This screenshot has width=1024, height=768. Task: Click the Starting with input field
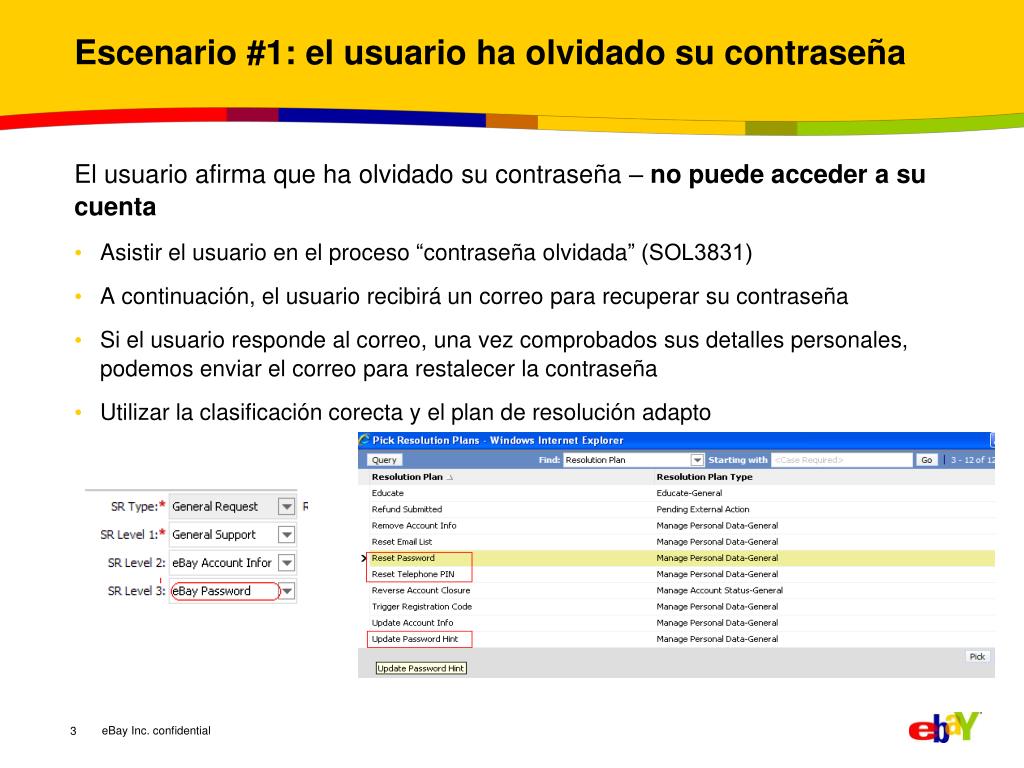pos(841,460)
